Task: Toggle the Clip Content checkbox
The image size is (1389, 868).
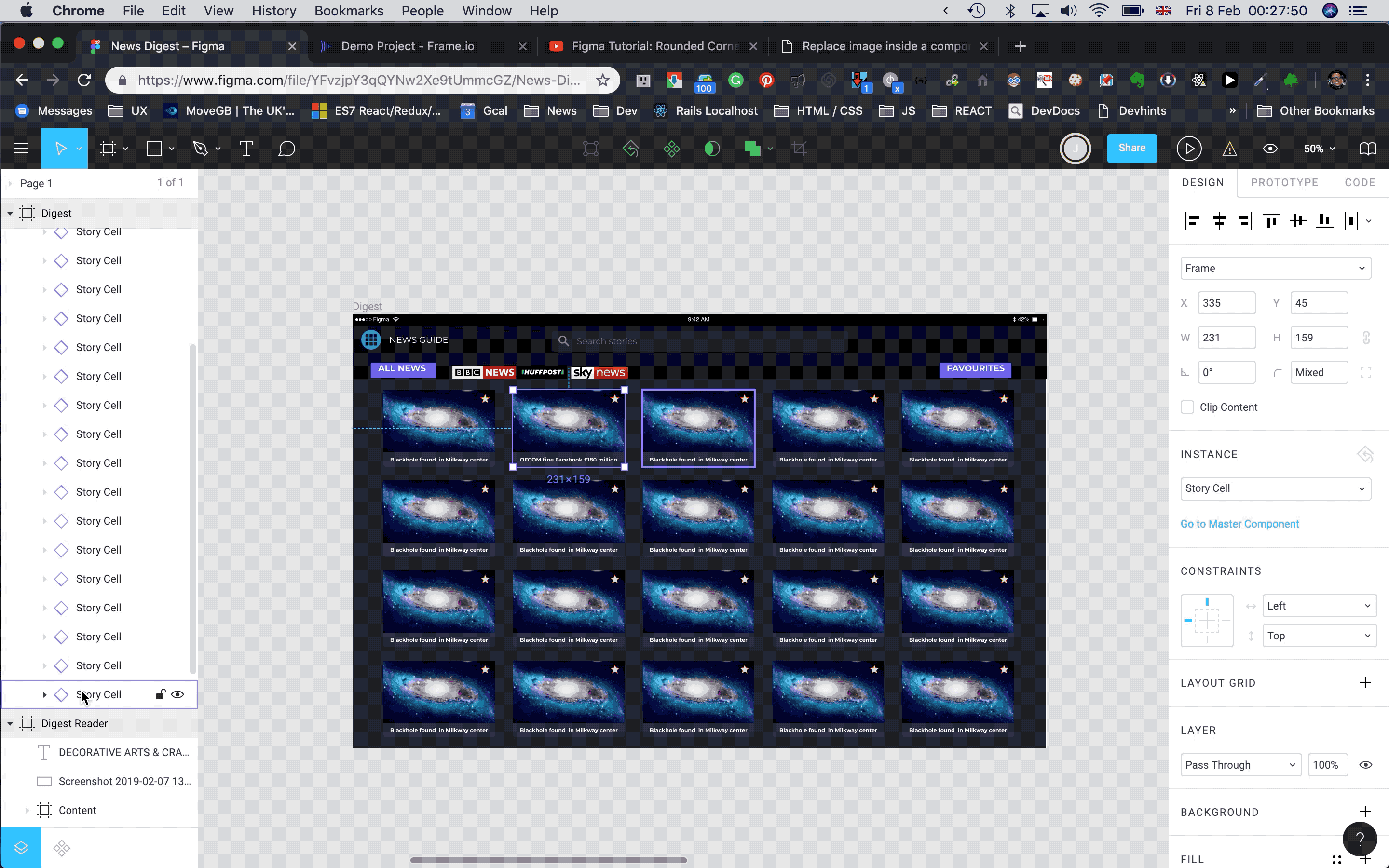Action: pyautogui.click(x=1187, y=407)
